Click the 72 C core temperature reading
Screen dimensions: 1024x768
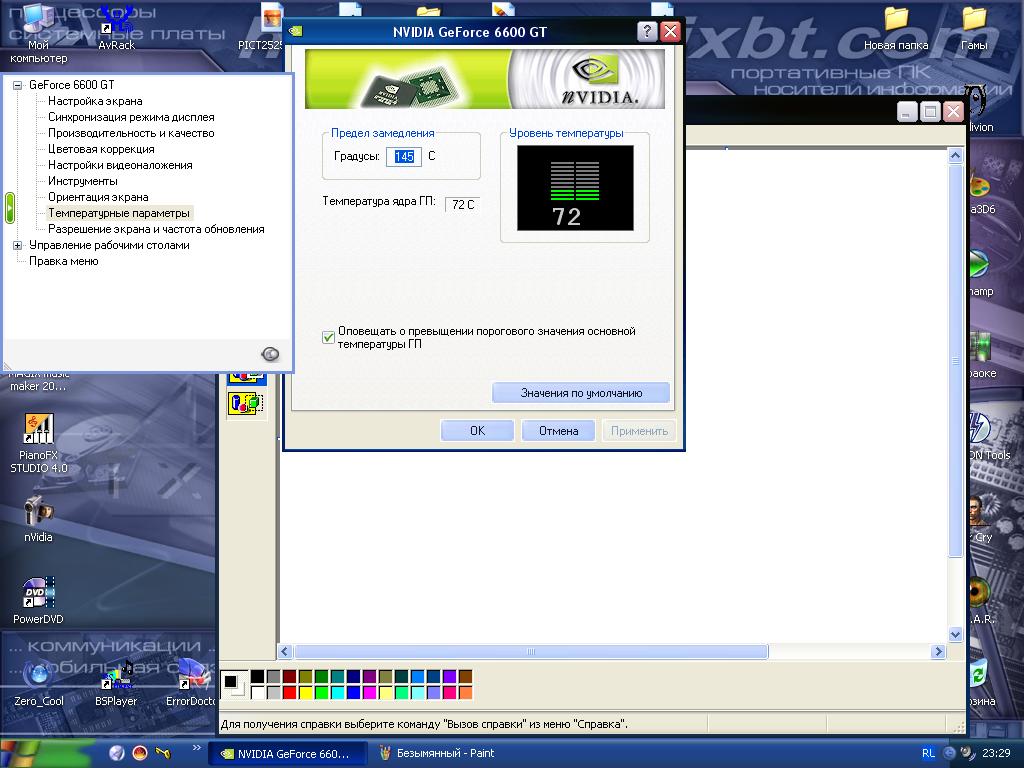[463, 204]
